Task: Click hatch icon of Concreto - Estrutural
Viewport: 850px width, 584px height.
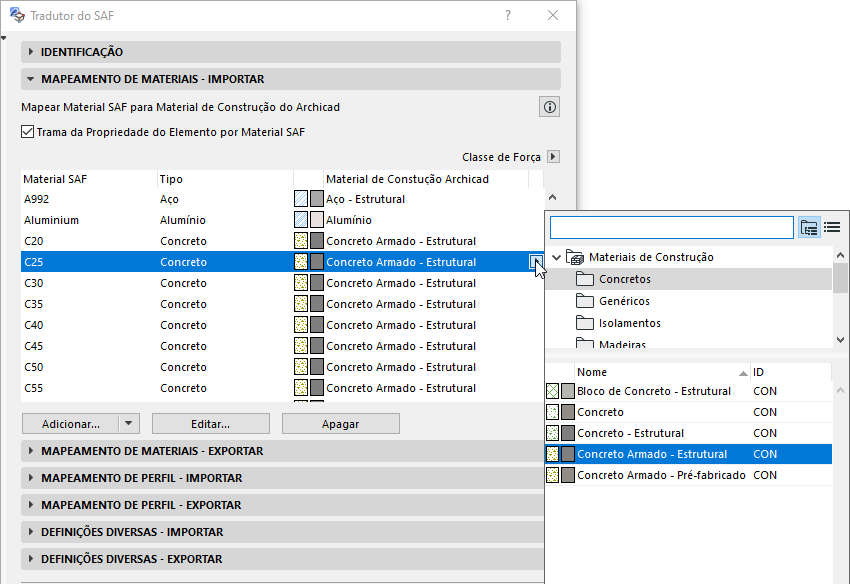Action: point(552,433)
